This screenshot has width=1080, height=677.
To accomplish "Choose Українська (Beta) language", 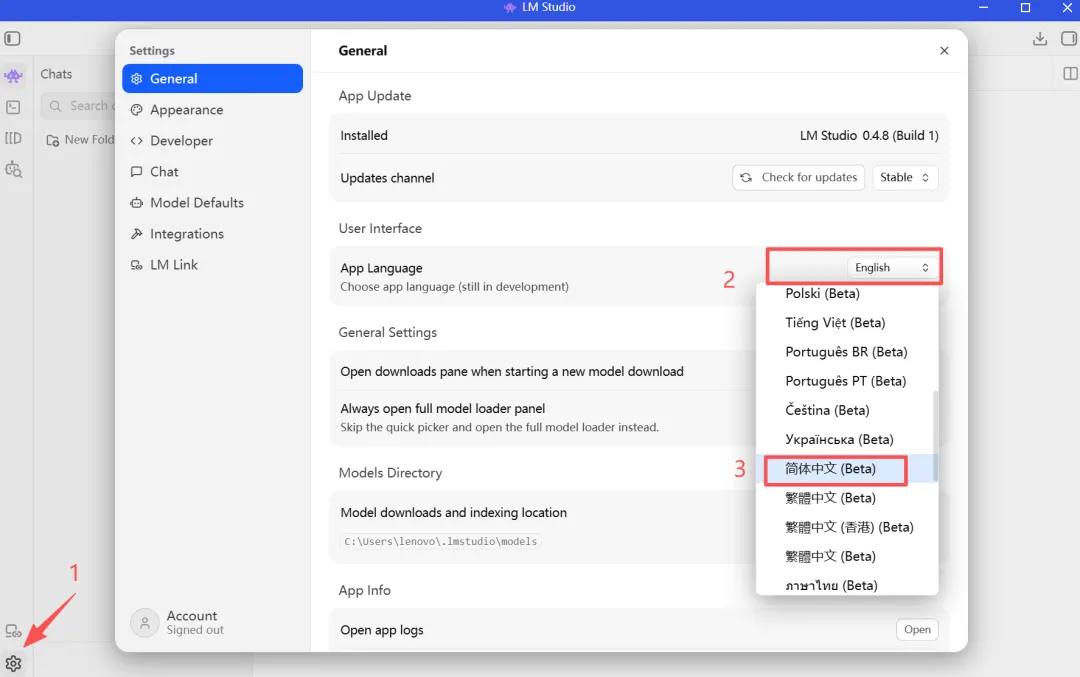I will [x=847, y=439].
